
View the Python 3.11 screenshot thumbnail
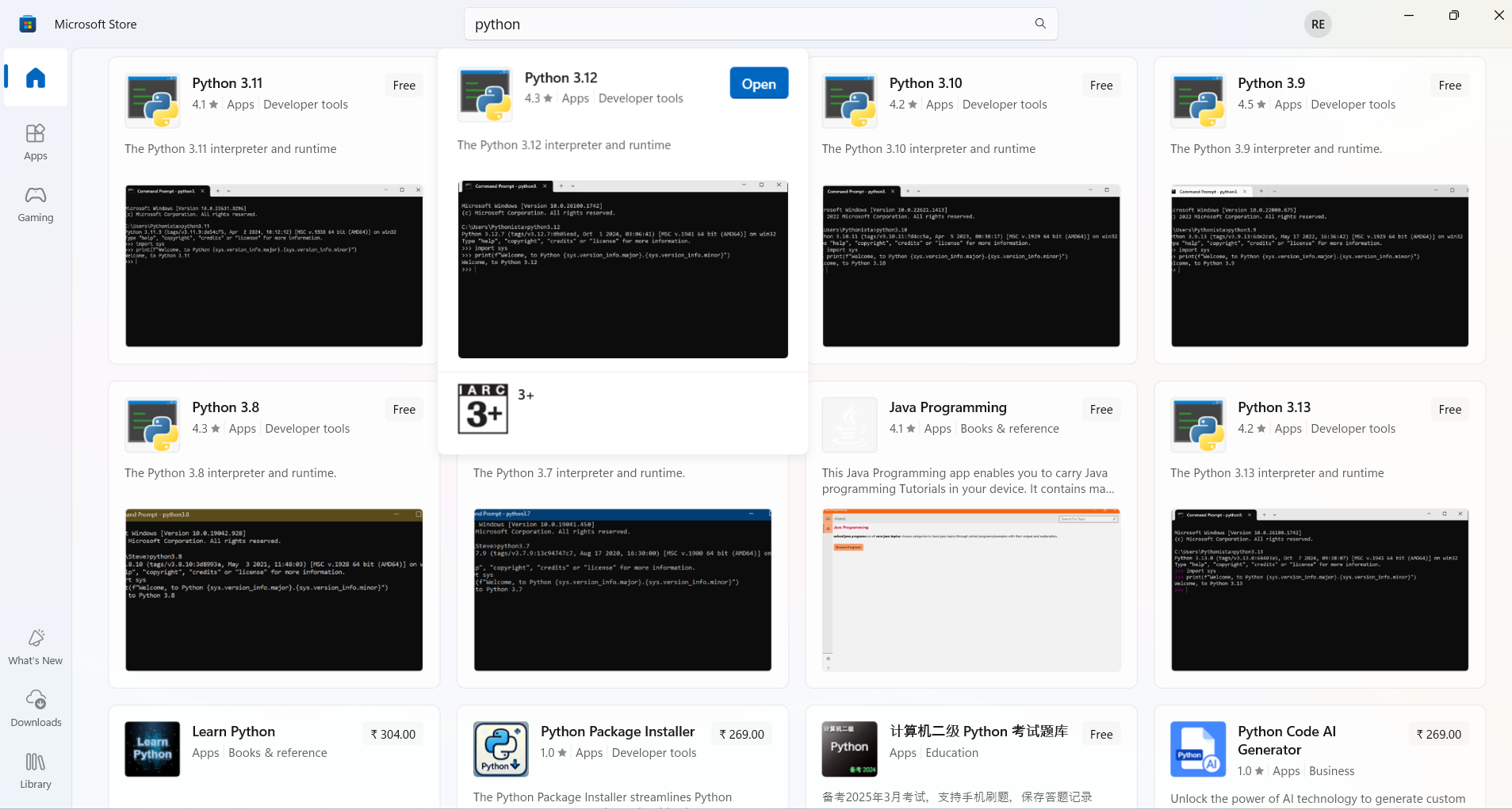pos(274,266)
